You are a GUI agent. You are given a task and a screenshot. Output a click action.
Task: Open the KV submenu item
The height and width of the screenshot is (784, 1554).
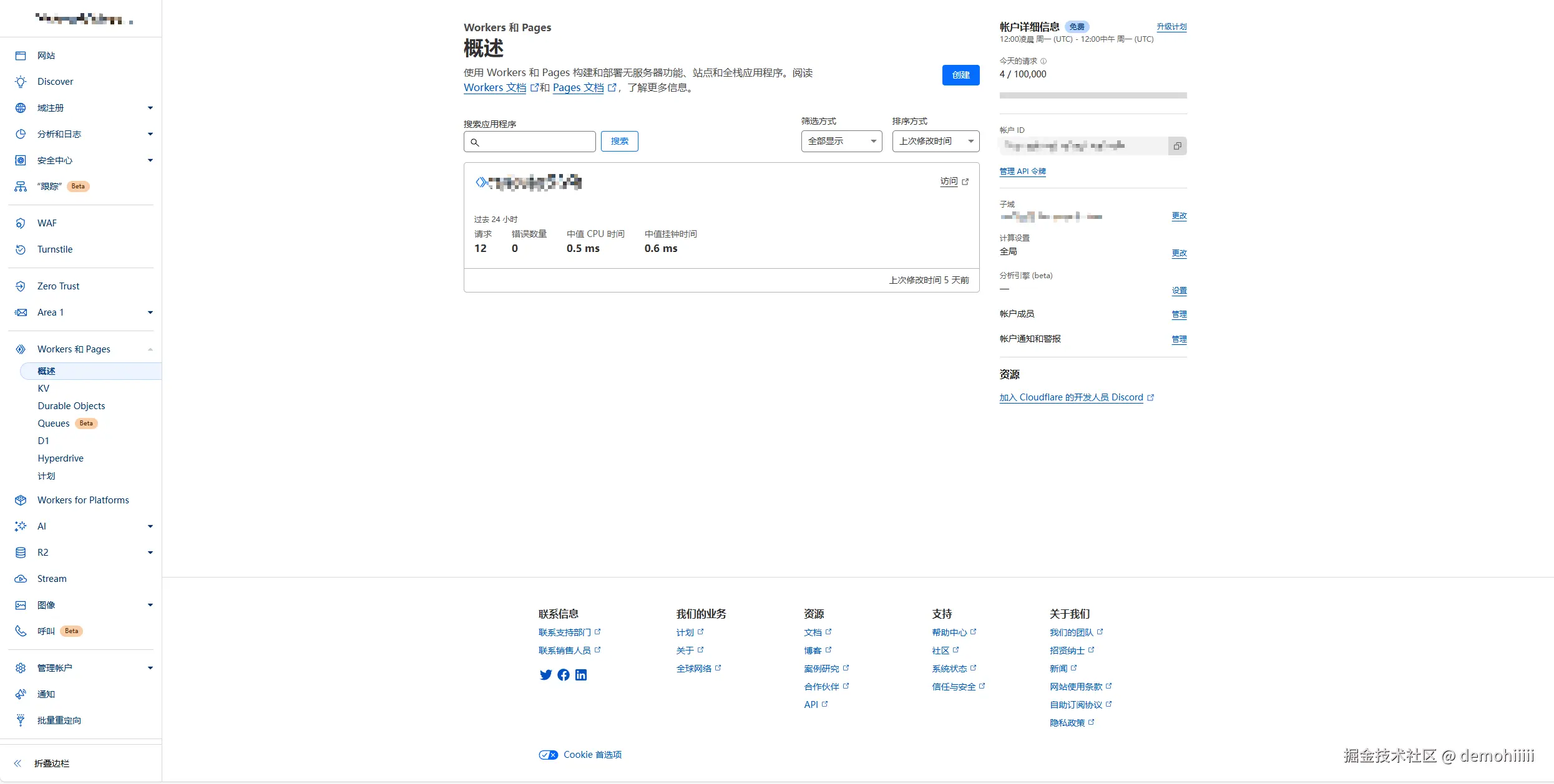click(44, 389)
